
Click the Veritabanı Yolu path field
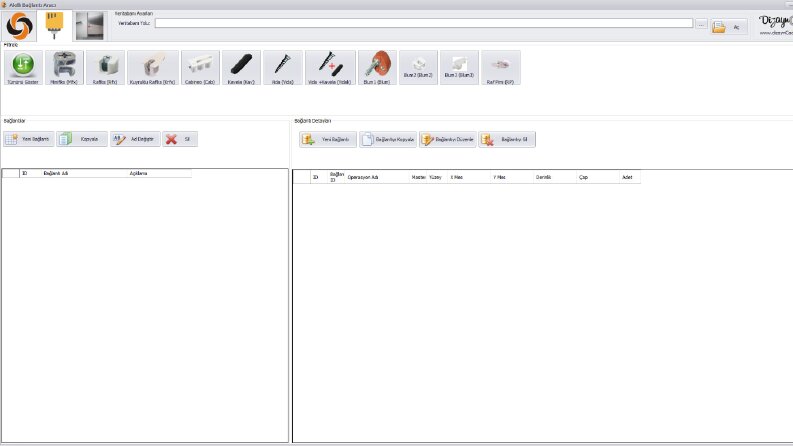[424, 23]
